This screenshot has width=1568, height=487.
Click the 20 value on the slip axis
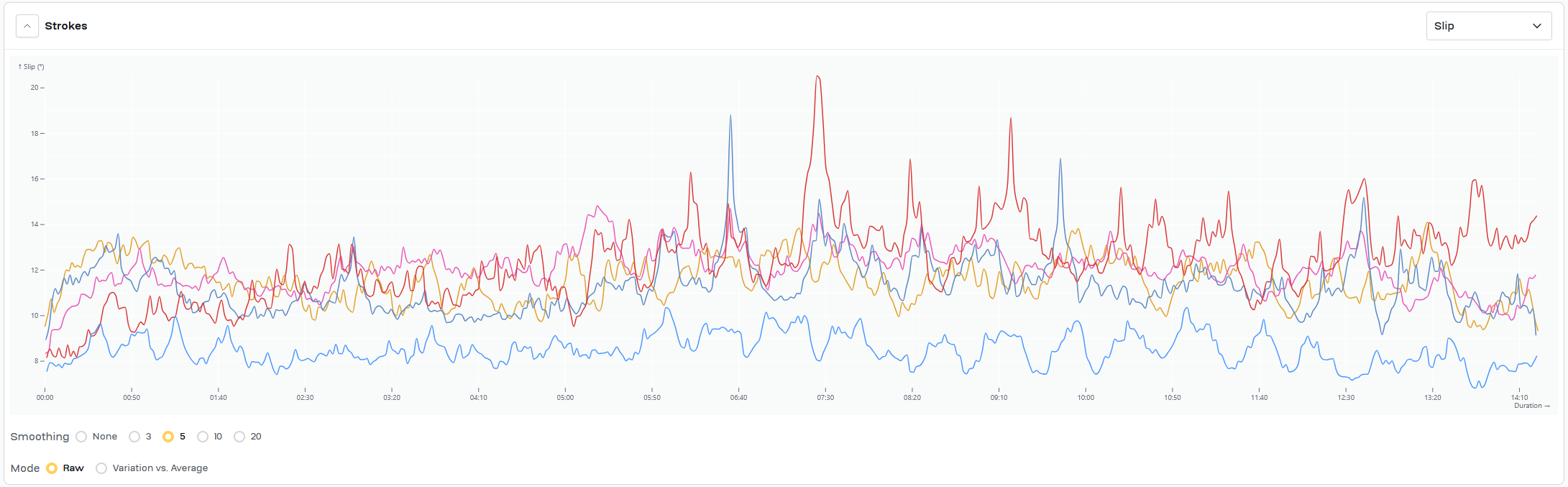click(35, 88)
